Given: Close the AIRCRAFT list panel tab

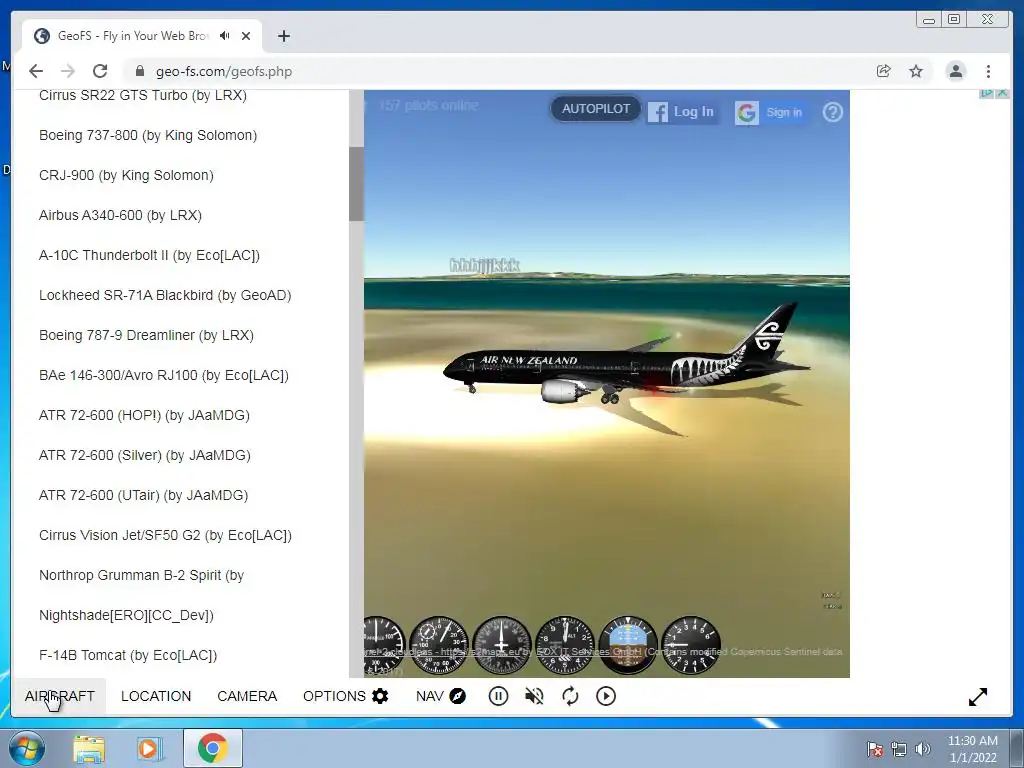Looking at the screenshot, I should pos(59,696).
